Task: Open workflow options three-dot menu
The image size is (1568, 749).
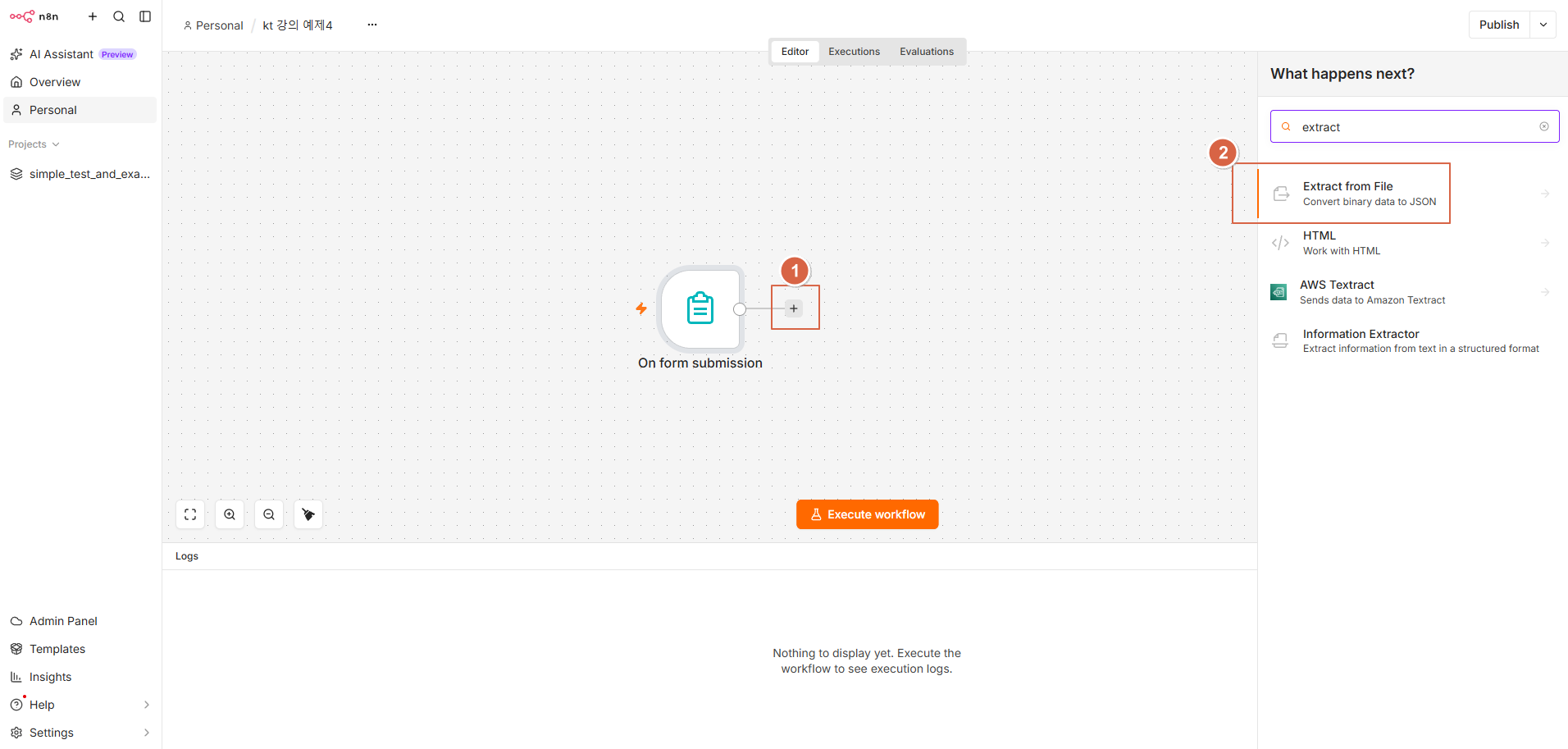Action: coord(372,25)
